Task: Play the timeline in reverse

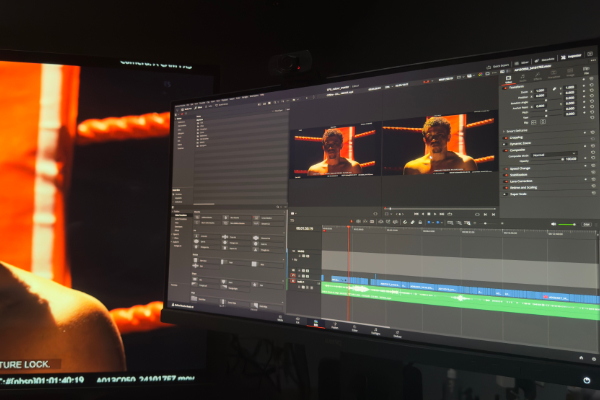Action: [x=423, y=214]
